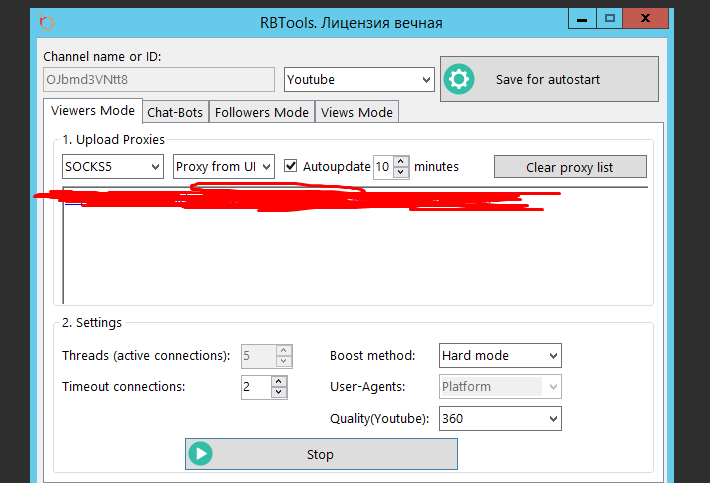
Task: Decrease Timeout connections with down arrow
Action: [x=279, y=392]
